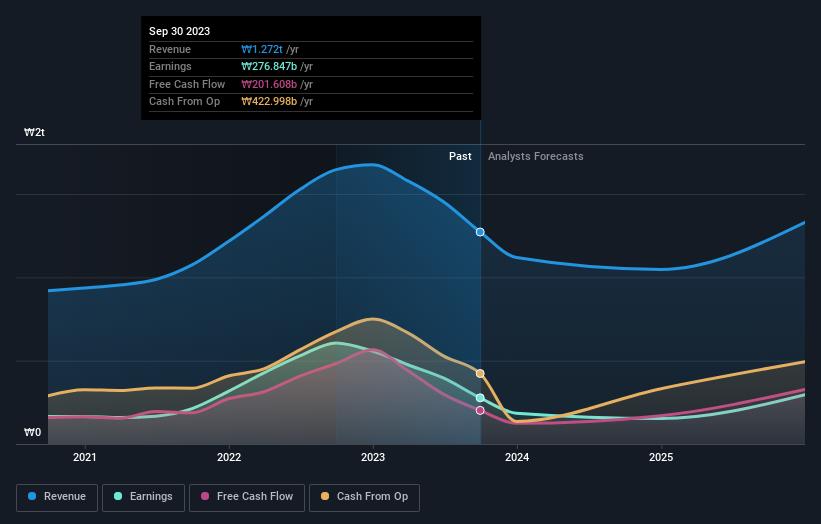Click the Sep 30 2023 tooltip date
Screen dimensions: 821x524
click(180, 31)
